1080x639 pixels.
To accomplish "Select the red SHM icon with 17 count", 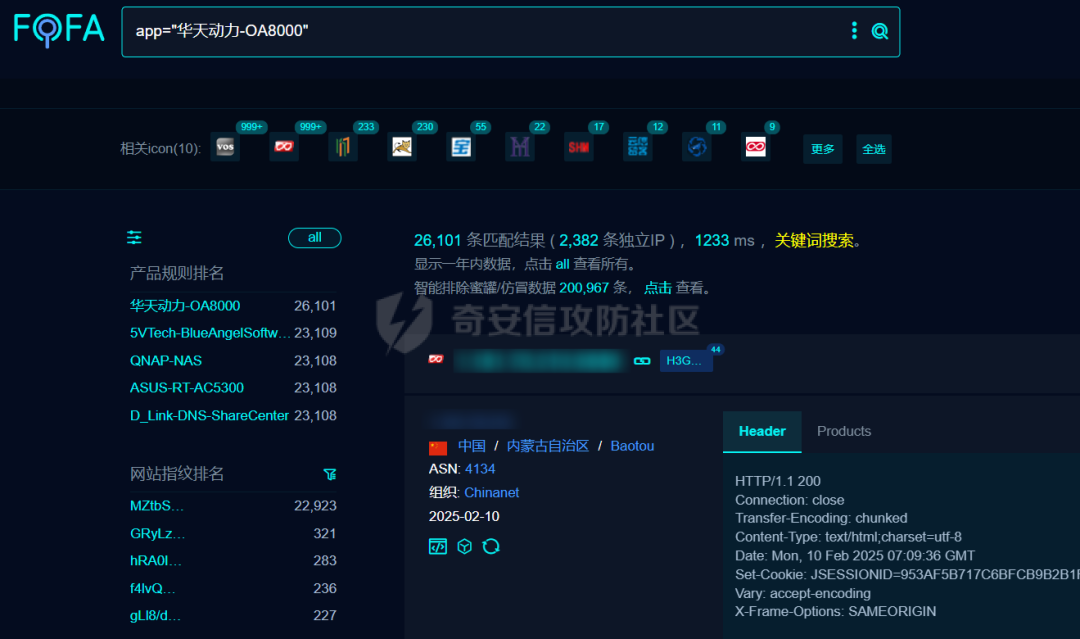I will pyautogui.click(x=579, y=147).
